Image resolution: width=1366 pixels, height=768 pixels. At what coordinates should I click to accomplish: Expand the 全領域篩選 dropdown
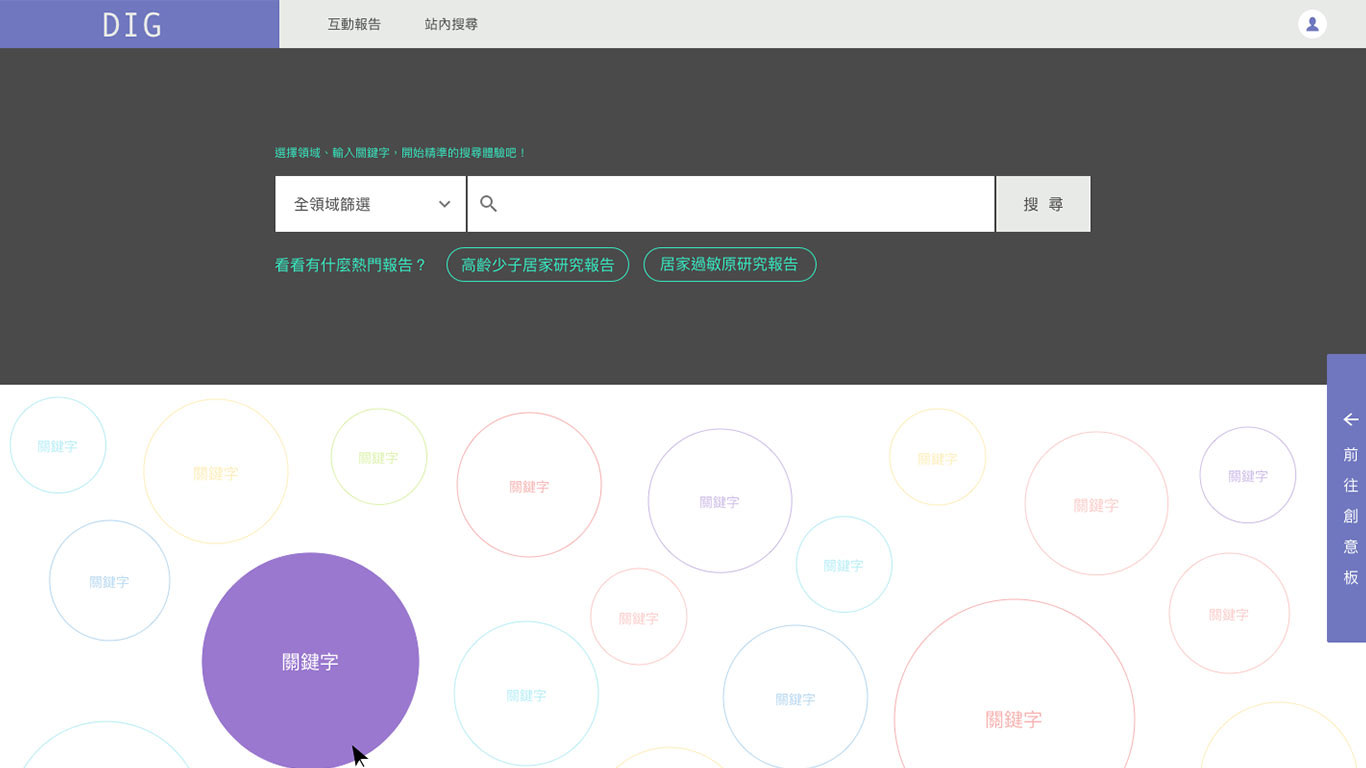(370, 204)
